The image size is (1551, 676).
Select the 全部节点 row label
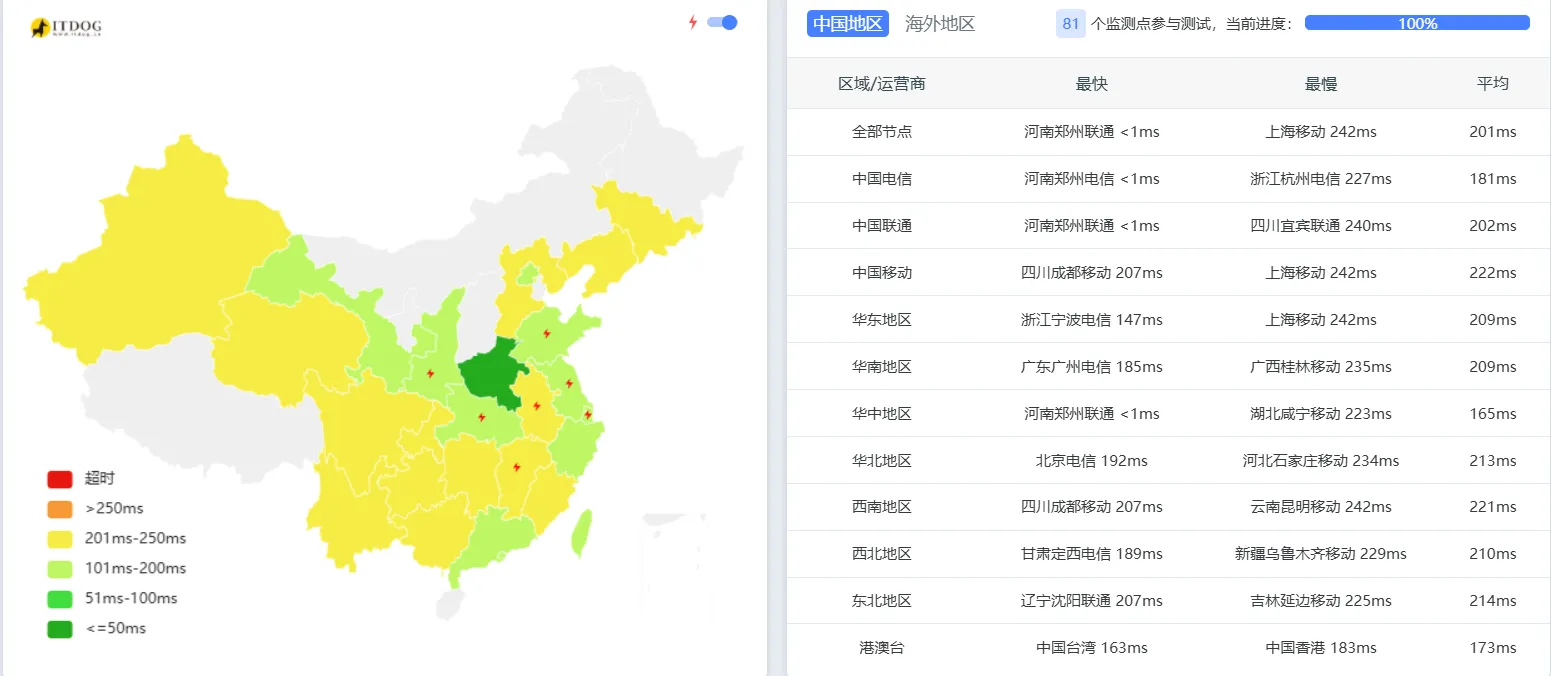882,132
